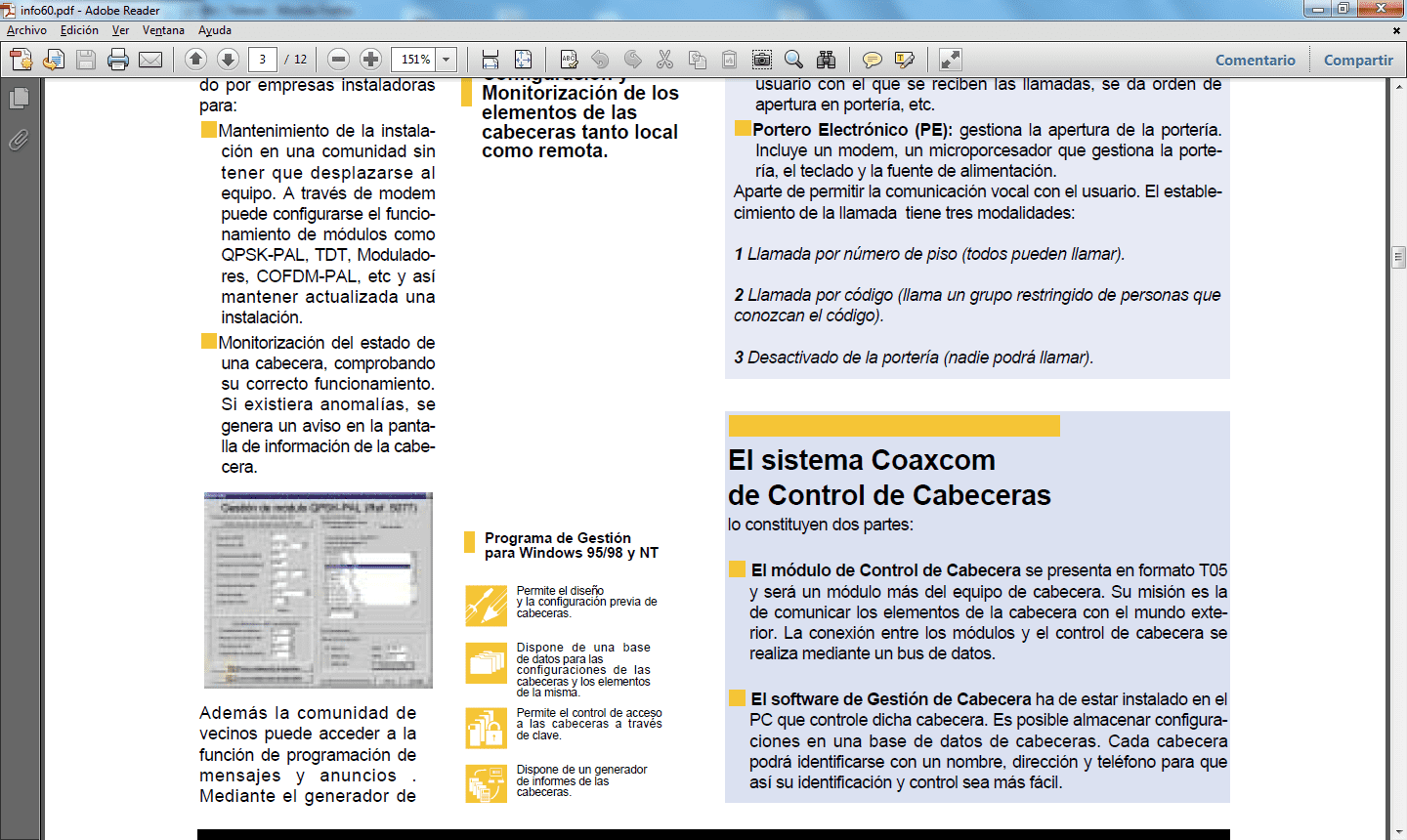
Task: Open the Ventana menu
Action: pyautogui.click(x=163, y=30)
